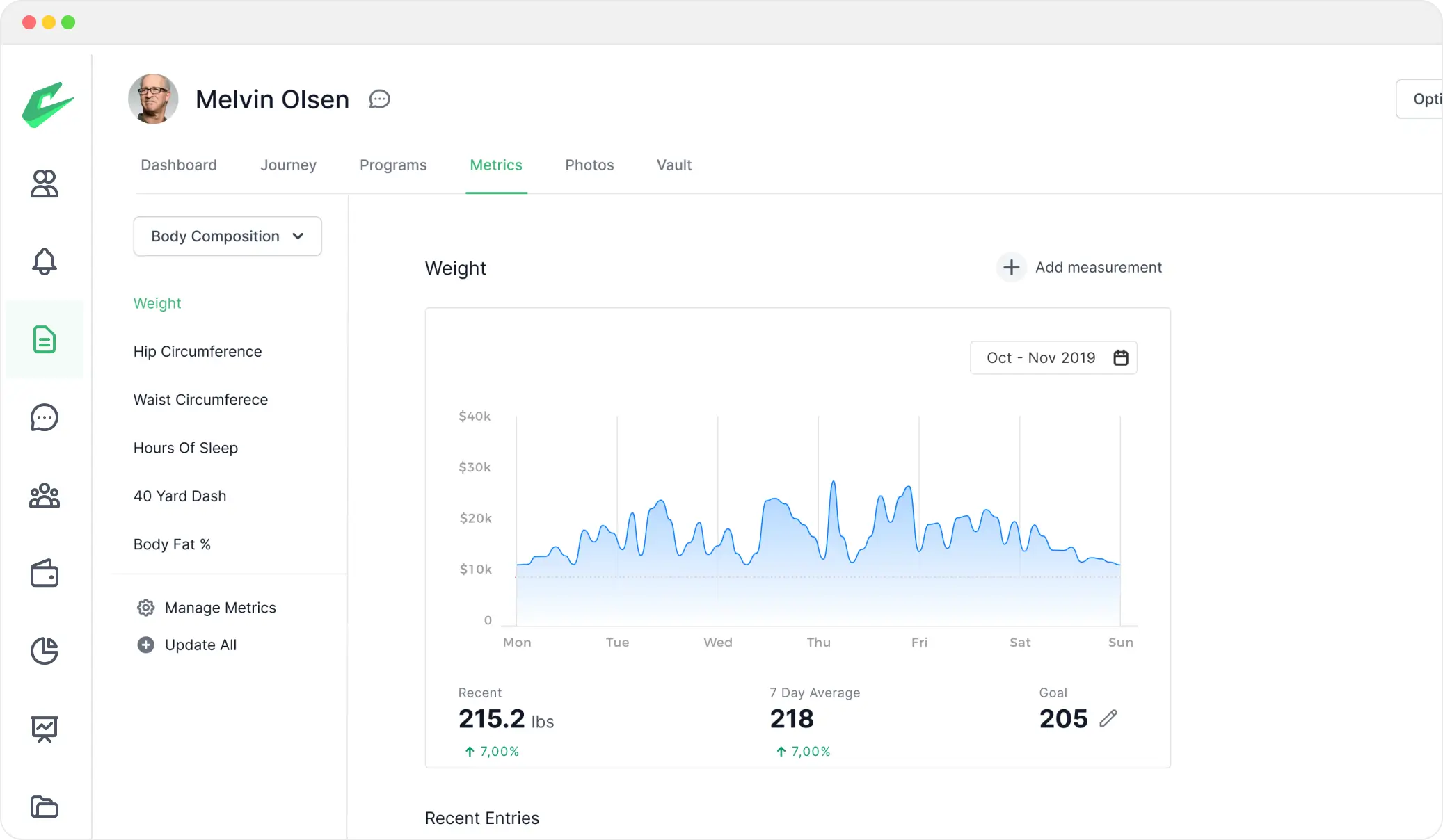Edit the Goal value with the pencil icon

pos(1108,719)
